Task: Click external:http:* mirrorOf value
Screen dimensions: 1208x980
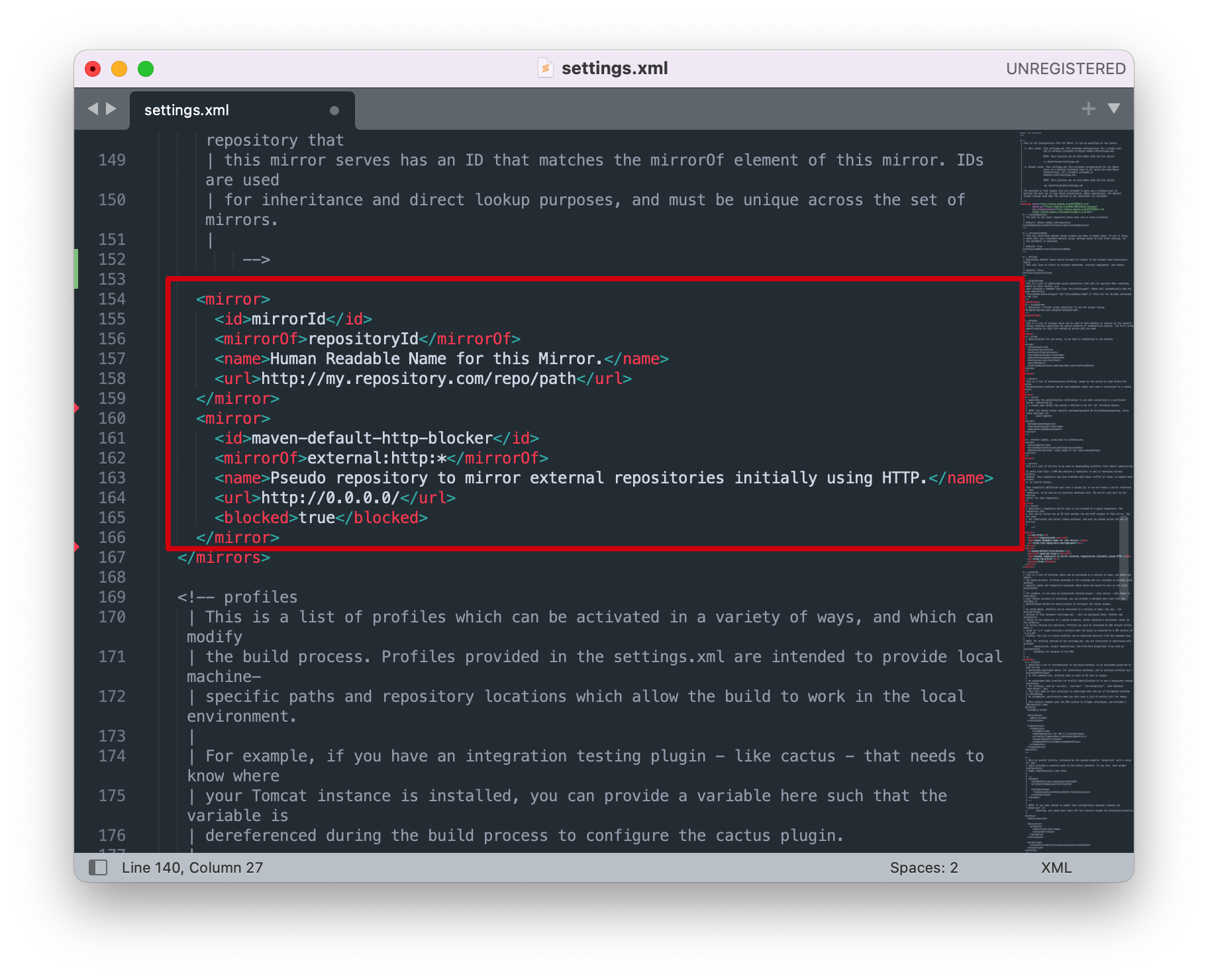Action: [377, 458]
